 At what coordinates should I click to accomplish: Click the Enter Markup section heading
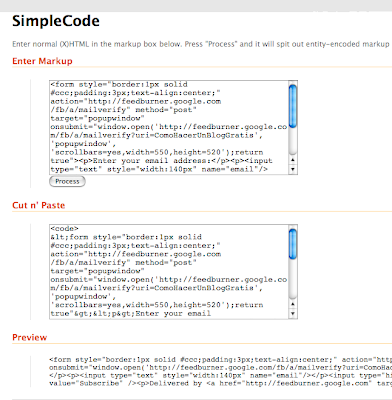[42, 61]
